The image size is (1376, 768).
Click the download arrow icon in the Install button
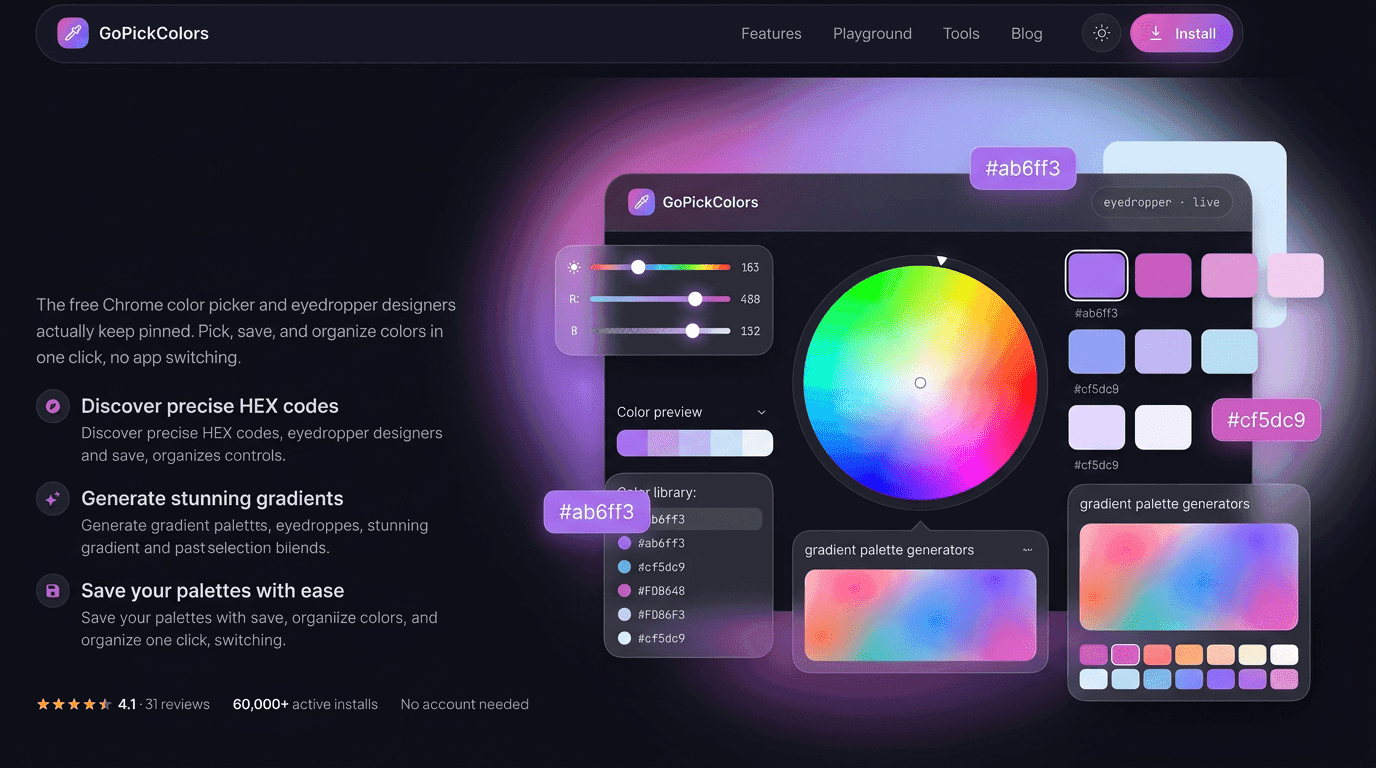[1156, 33]
